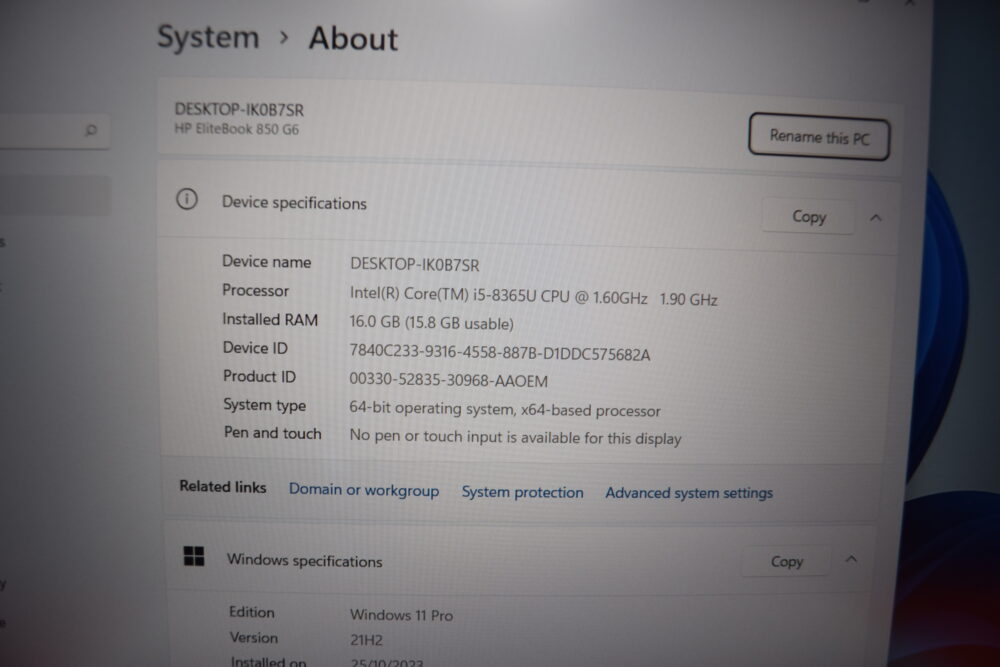Viewport: 1000px width, 667px height.
Task: Click the Edition label
Action: click(x=252, y=612)
